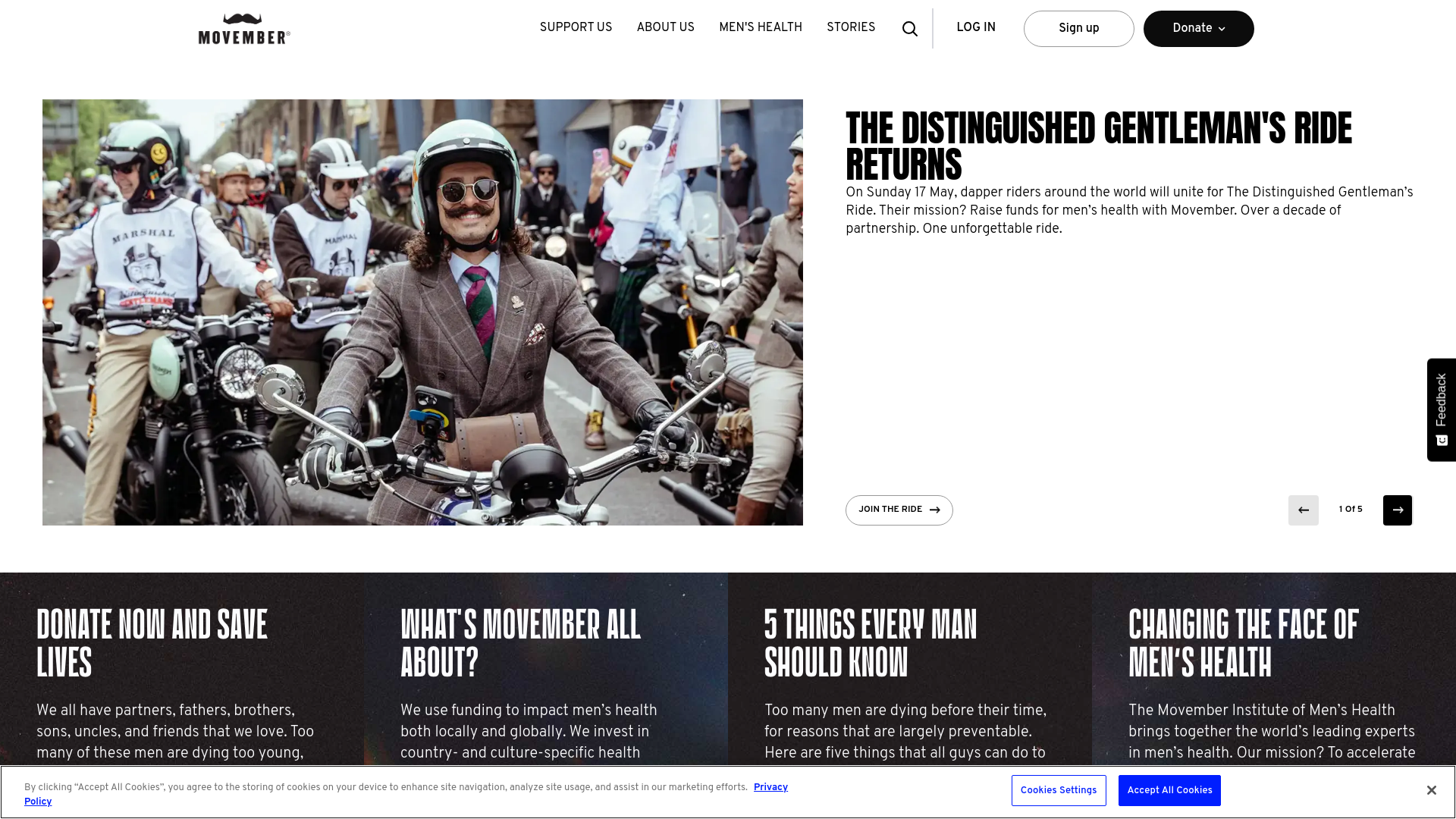Click the Sign up button
1456x819 pixels.
(1078, 29)
